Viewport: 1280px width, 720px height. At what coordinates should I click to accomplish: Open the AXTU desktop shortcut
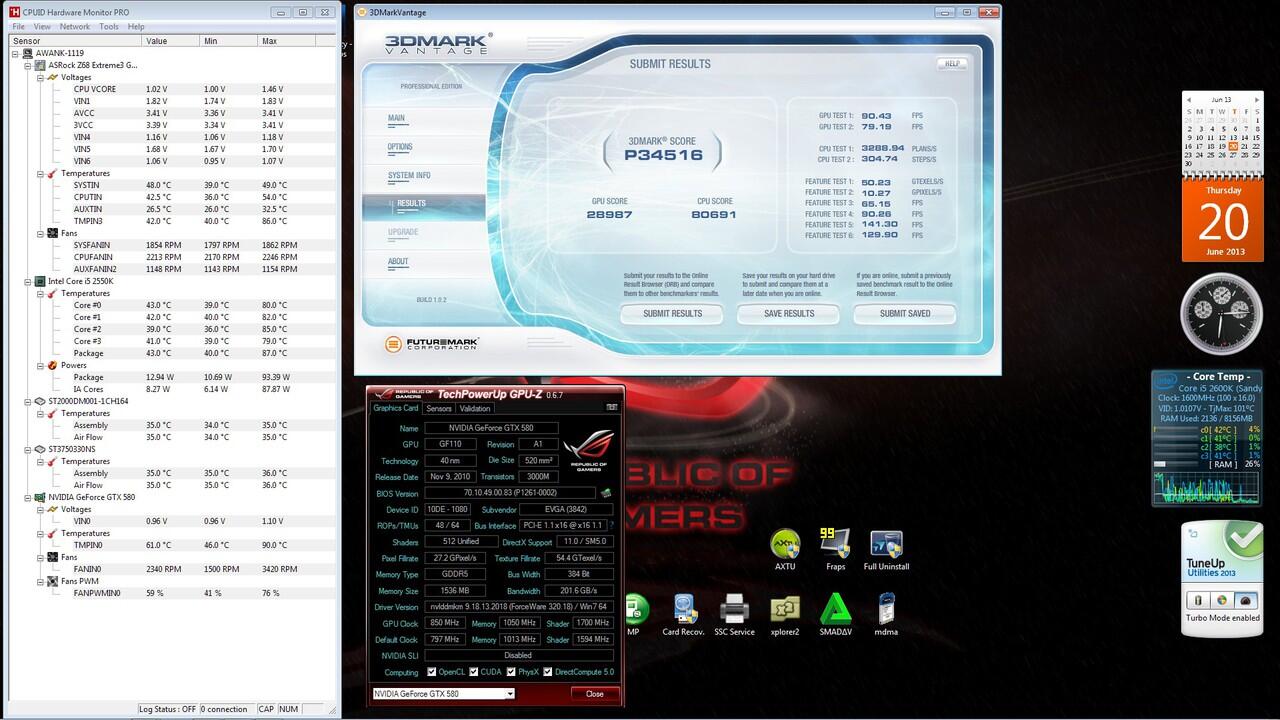[785, 550]
